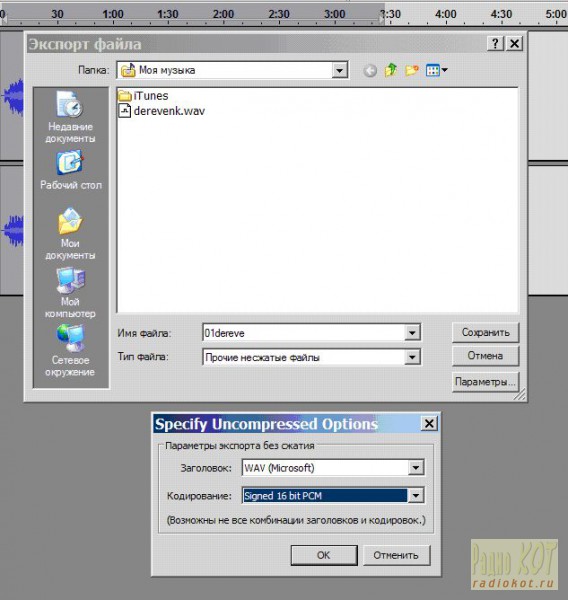Viewport: 568px width, 600px height.
Task: Confirm the options with OK
Action: pyautogui.click(x=324, y=555)
